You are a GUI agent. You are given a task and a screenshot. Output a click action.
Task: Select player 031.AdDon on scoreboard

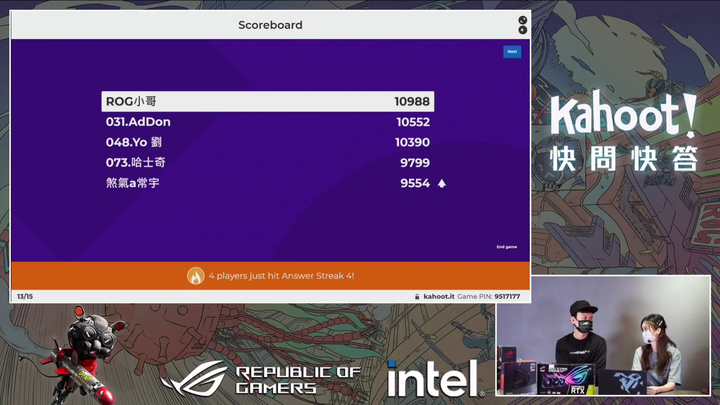(x=268, y=122)
